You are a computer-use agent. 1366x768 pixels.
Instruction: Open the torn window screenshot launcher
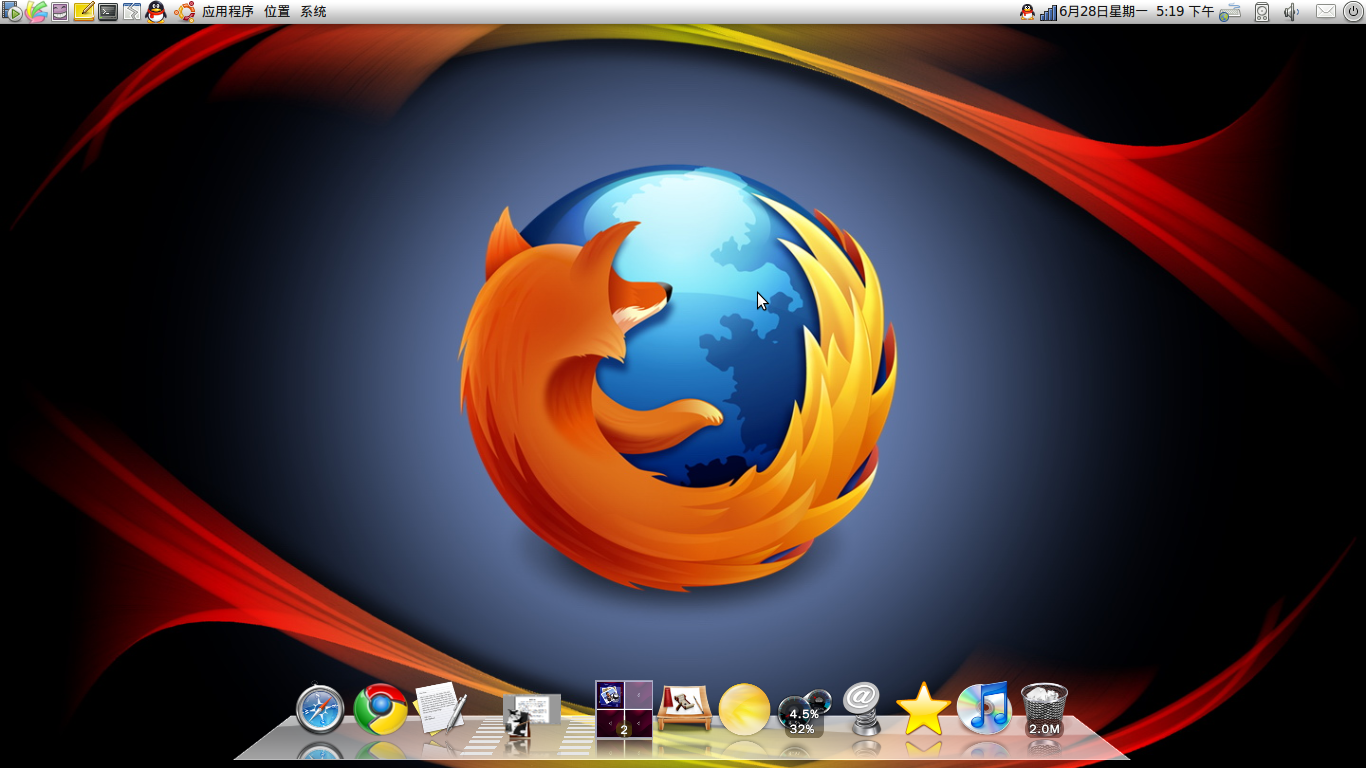coord(132,12)
